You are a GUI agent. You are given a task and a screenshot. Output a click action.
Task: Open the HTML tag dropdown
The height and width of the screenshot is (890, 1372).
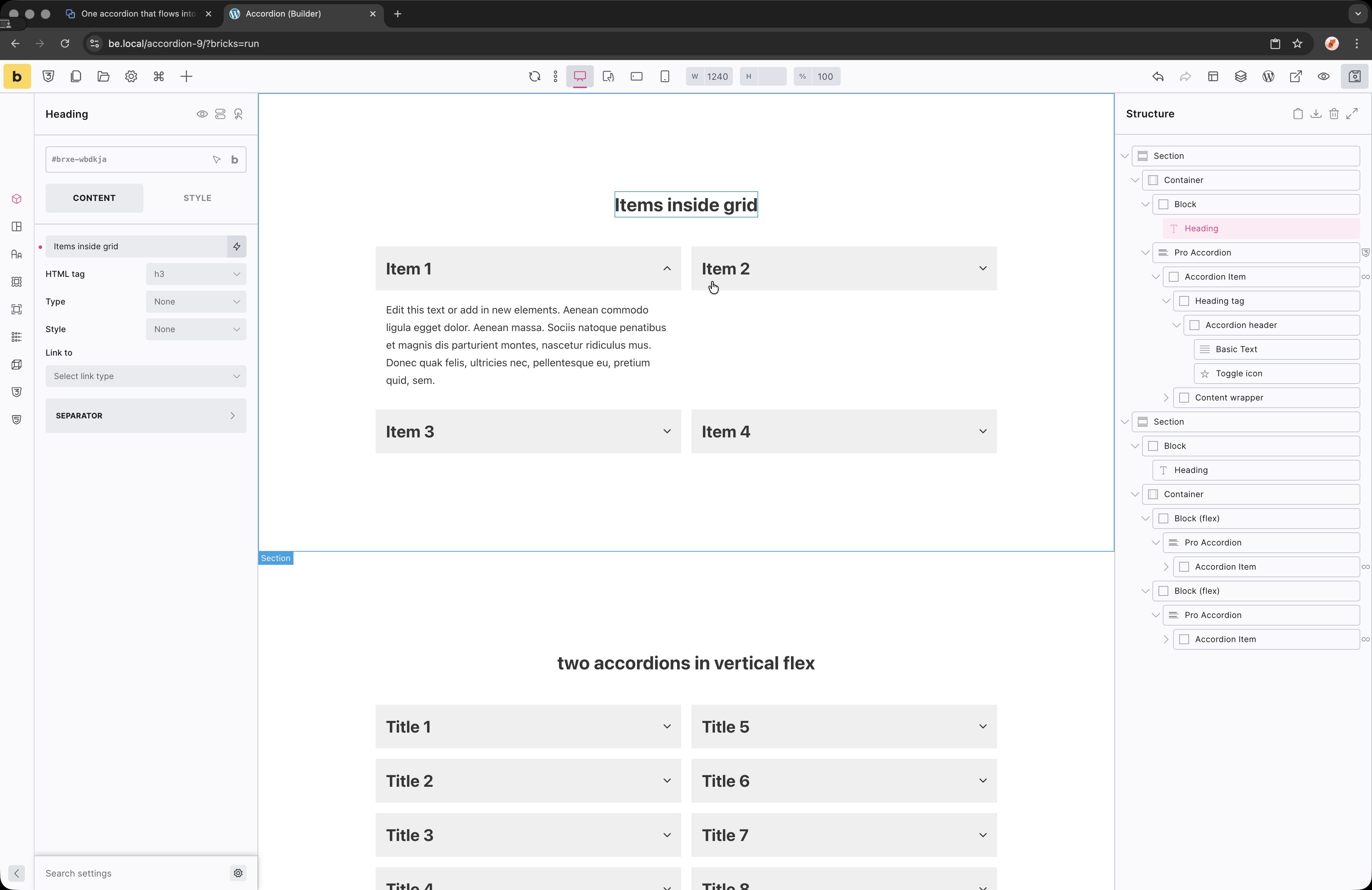(196, 274)
